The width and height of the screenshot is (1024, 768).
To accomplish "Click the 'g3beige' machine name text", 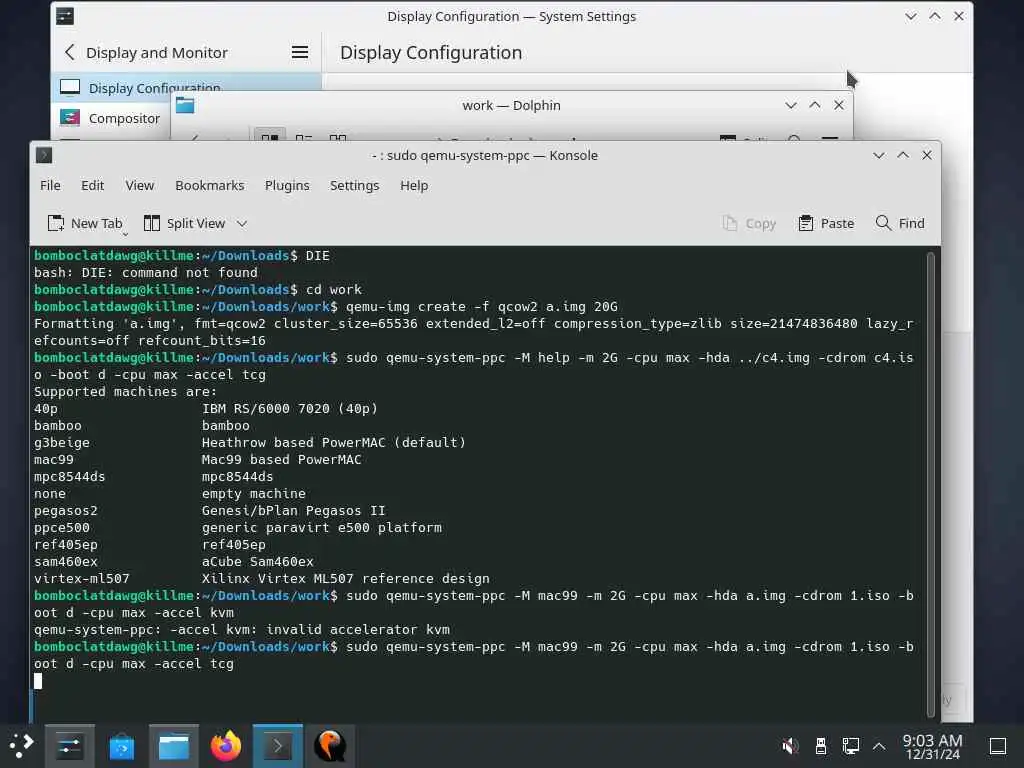I will click(62, 442).
